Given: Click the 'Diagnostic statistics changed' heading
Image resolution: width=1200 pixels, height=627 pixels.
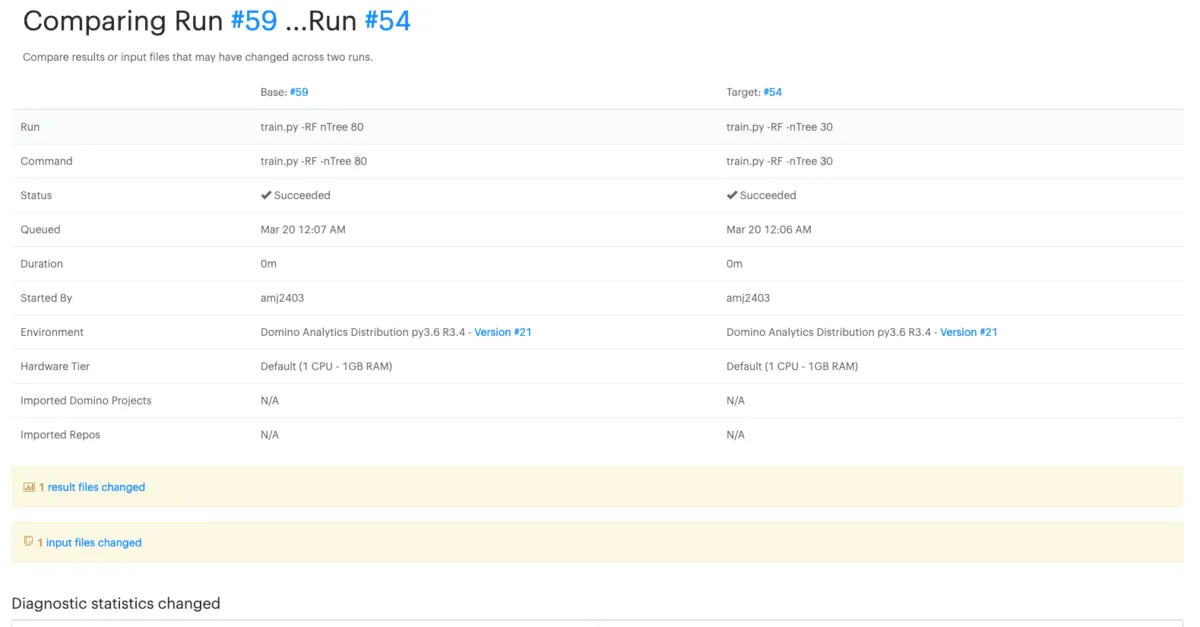Looking at the screenshot, I should point(116,603).
